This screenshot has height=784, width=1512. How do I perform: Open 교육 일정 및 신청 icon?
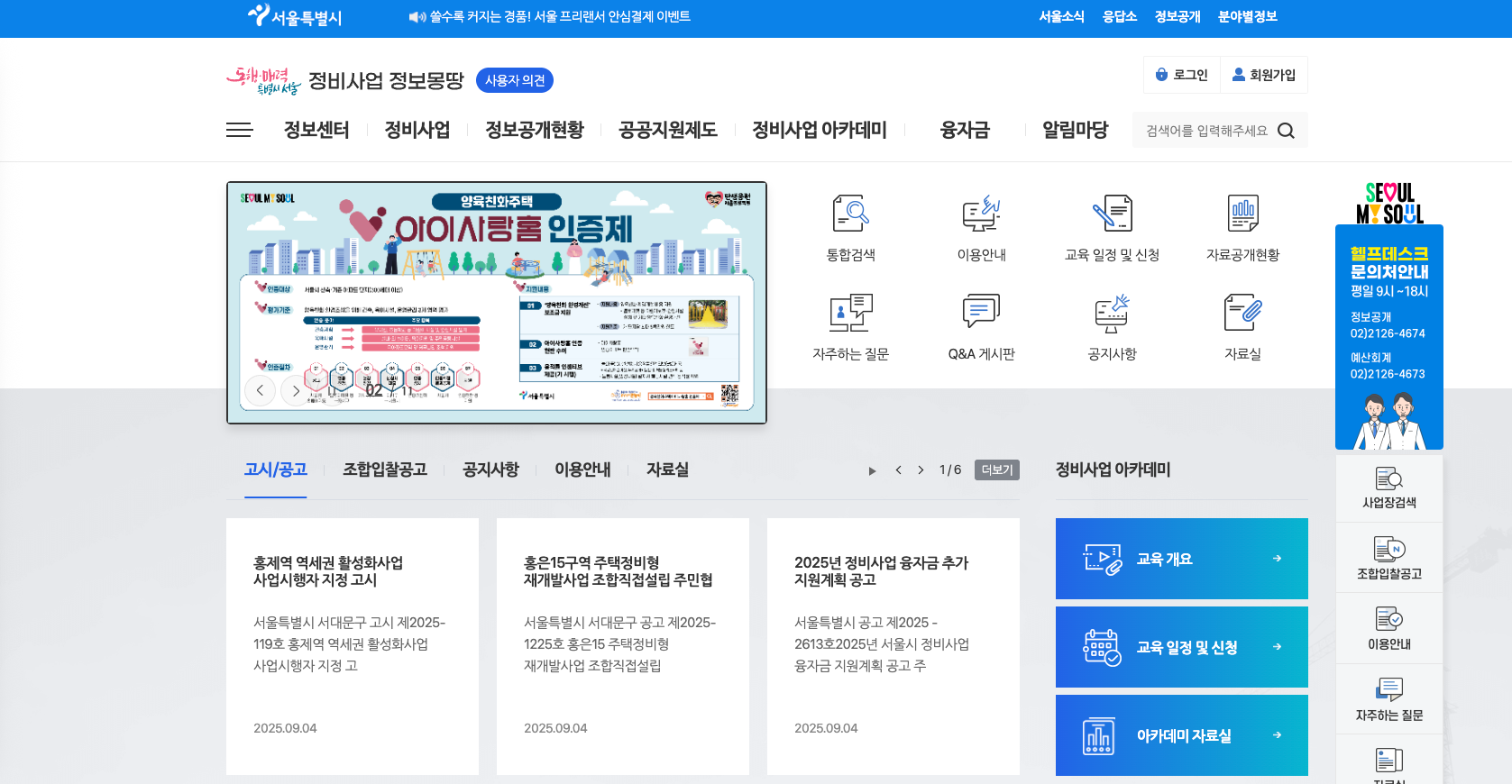click(1112, 214)
